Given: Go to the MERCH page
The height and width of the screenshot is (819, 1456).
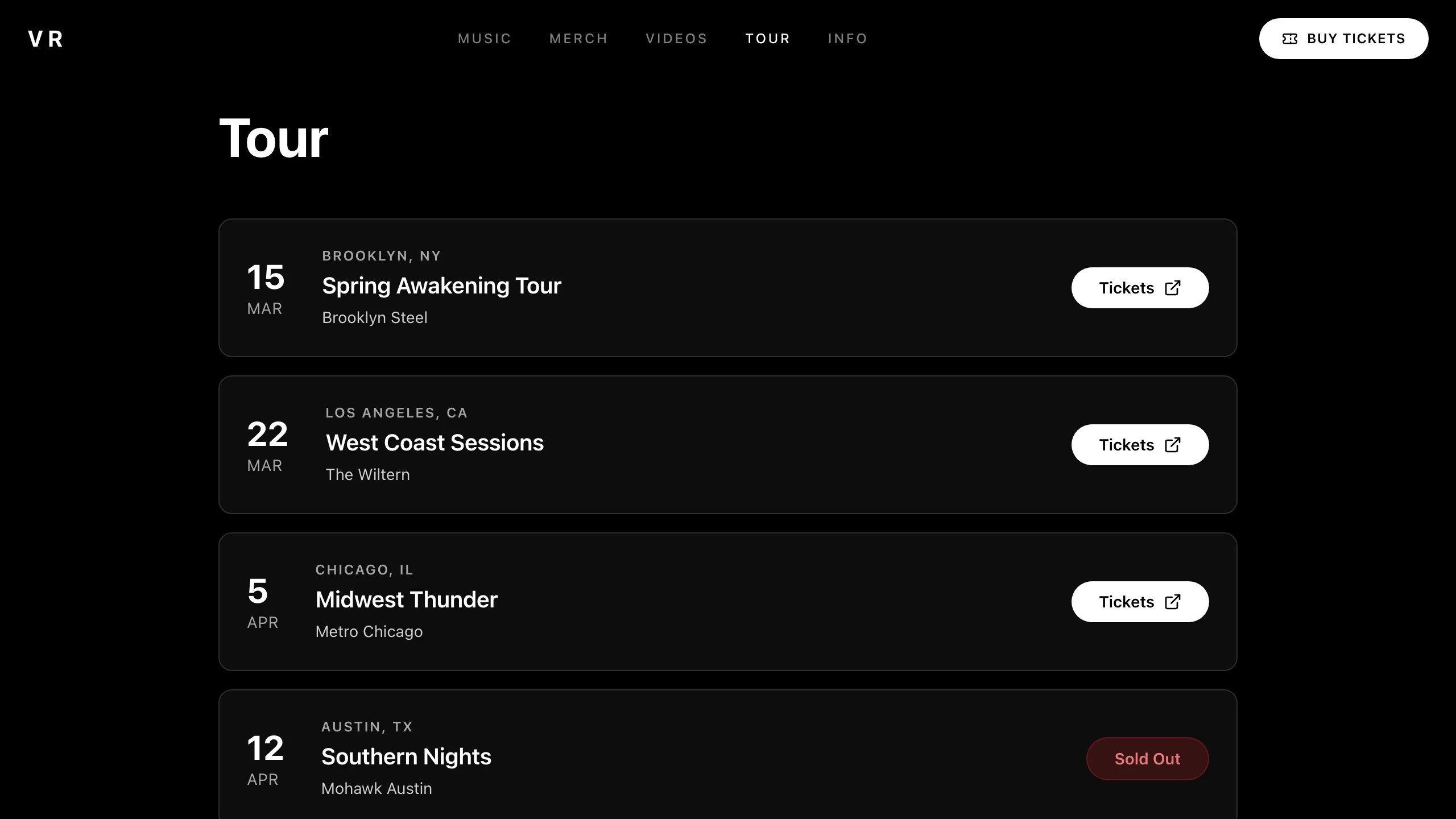Looking at the screenshot, I should (578, 38).
